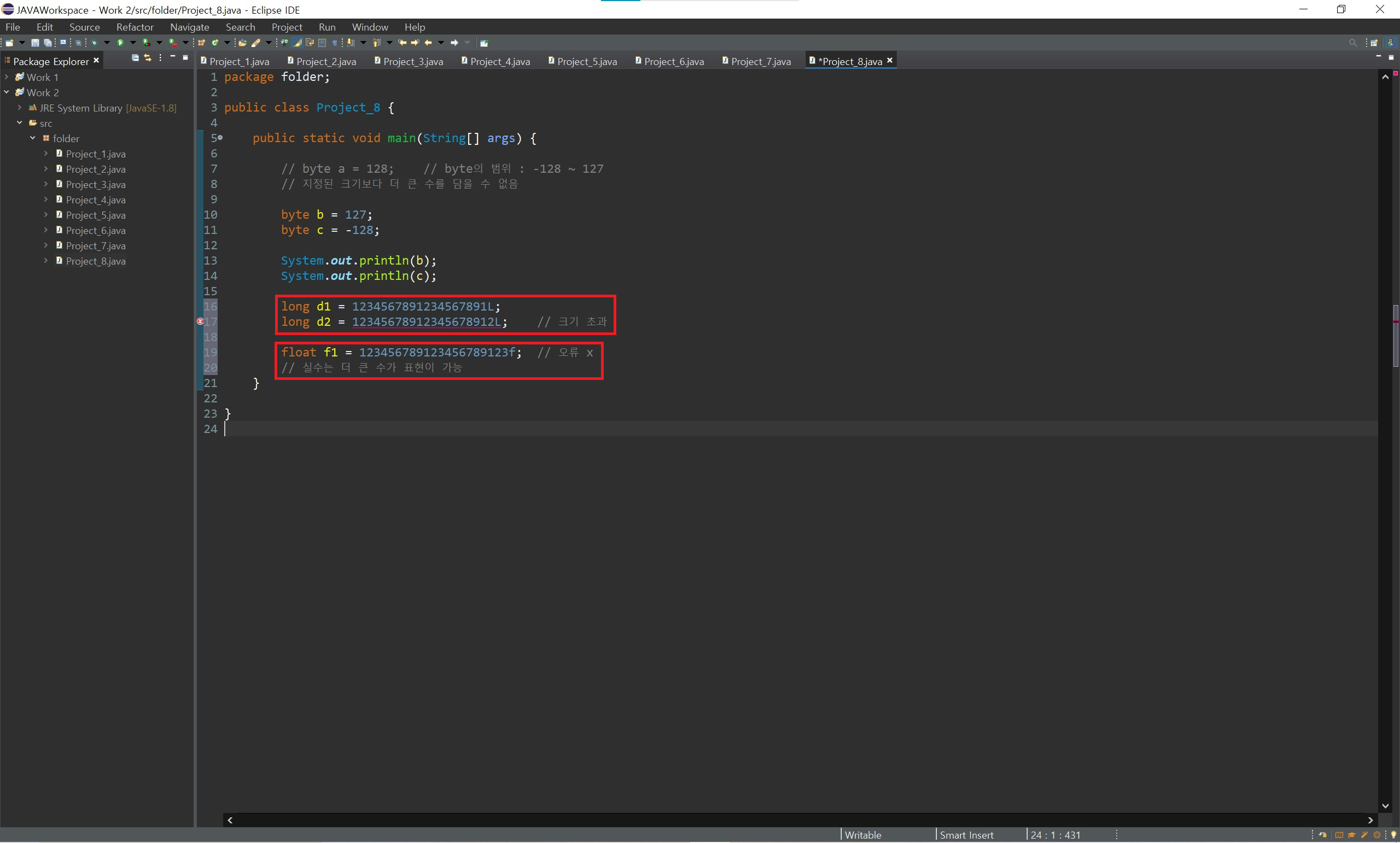Image resolution: width=1400 pixels, height=843 pixels.
Task: Start the Debug bug icon
Action: coord(94,43)
